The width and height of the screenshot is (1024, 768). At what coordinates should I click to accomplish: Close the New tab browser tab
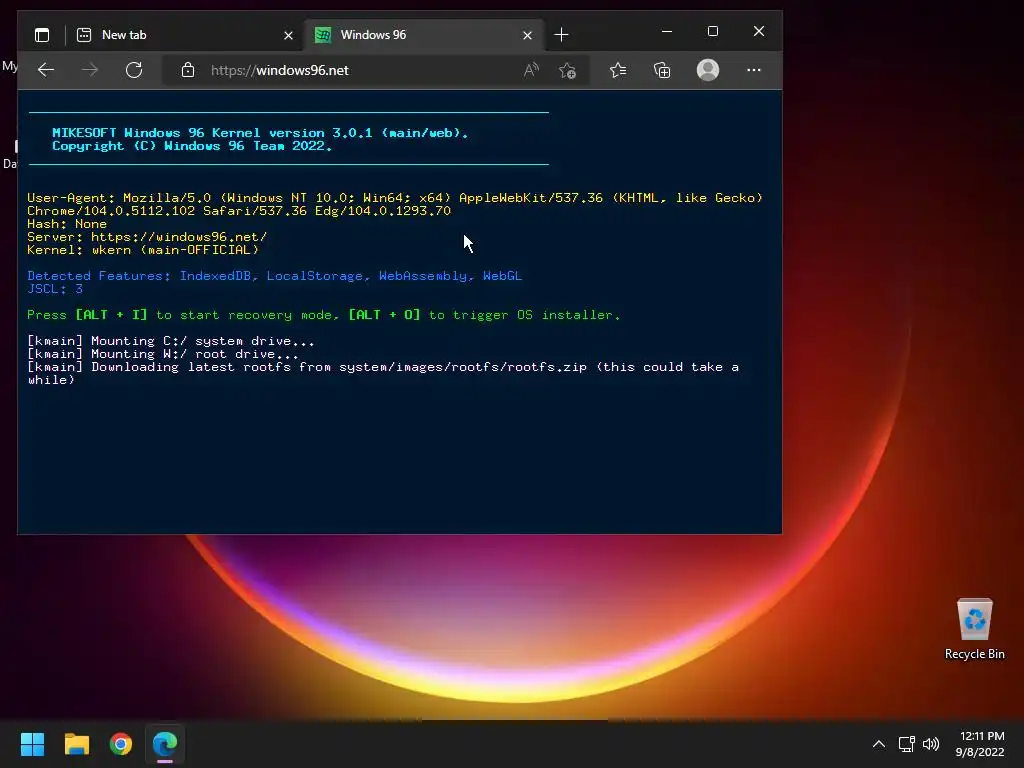[x=288, y=35]
